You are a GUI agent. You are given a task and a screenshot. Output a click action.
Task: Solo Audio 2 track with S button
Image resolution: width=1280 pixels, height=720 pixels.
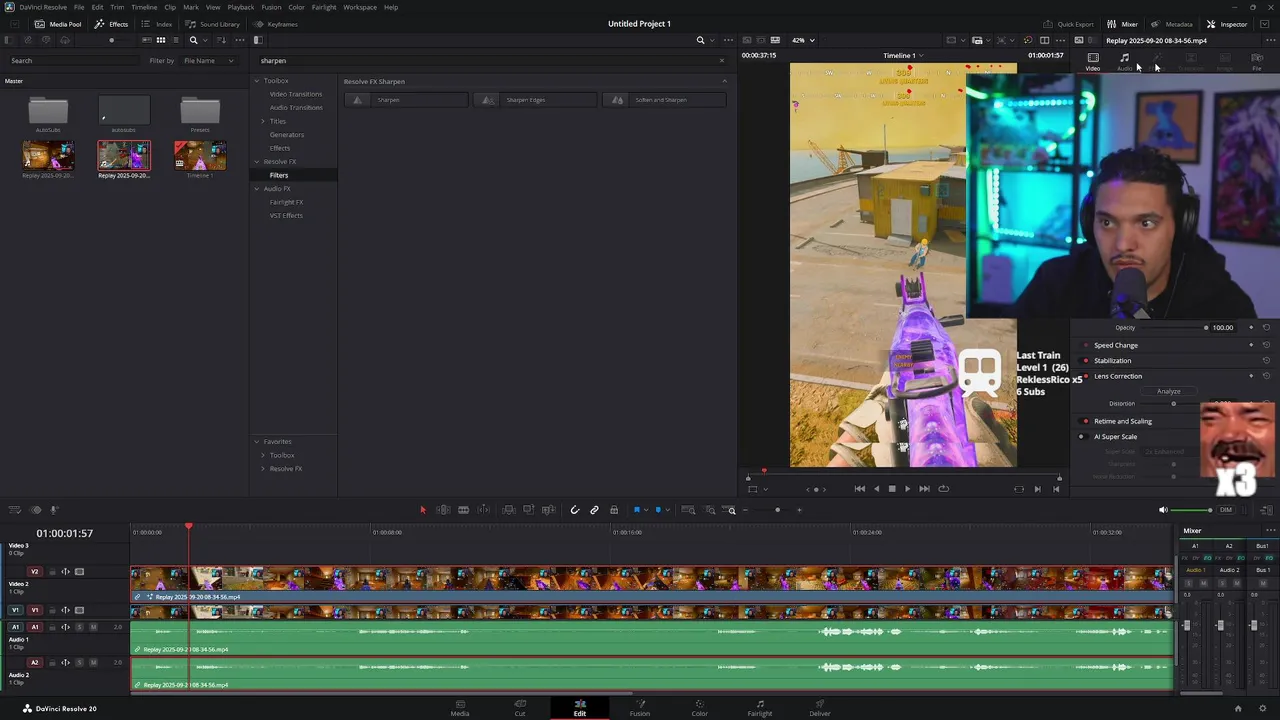[80, 662]
